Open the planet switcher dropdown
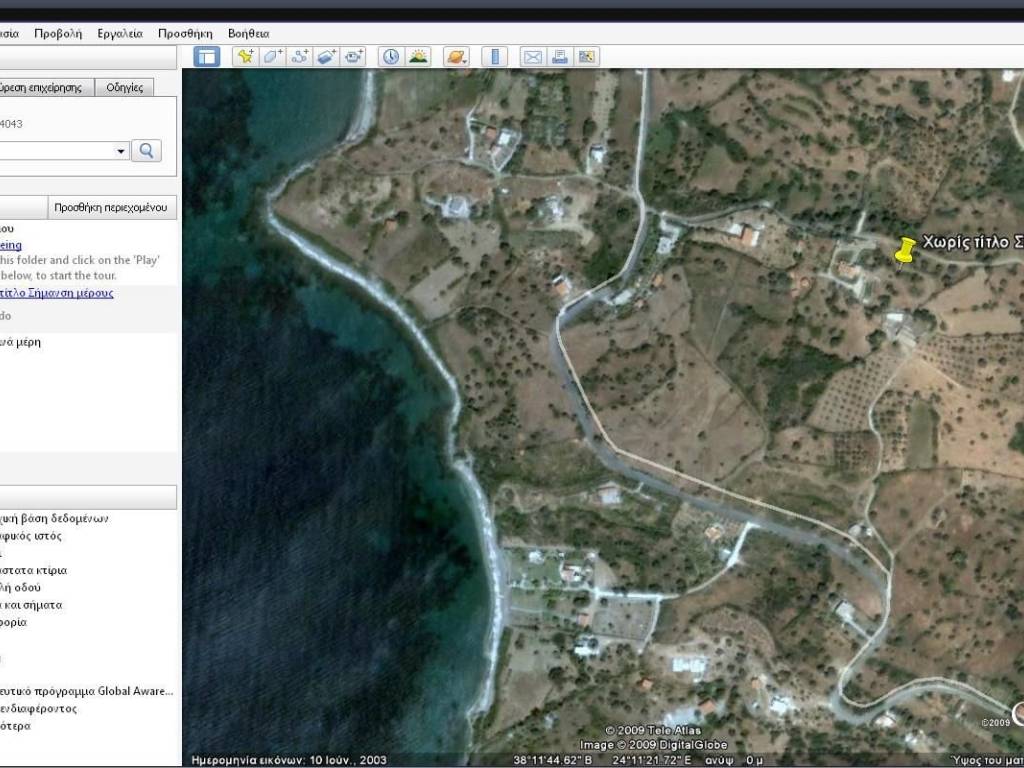This screenshot has height=768, width=1024. coord(456,57)
